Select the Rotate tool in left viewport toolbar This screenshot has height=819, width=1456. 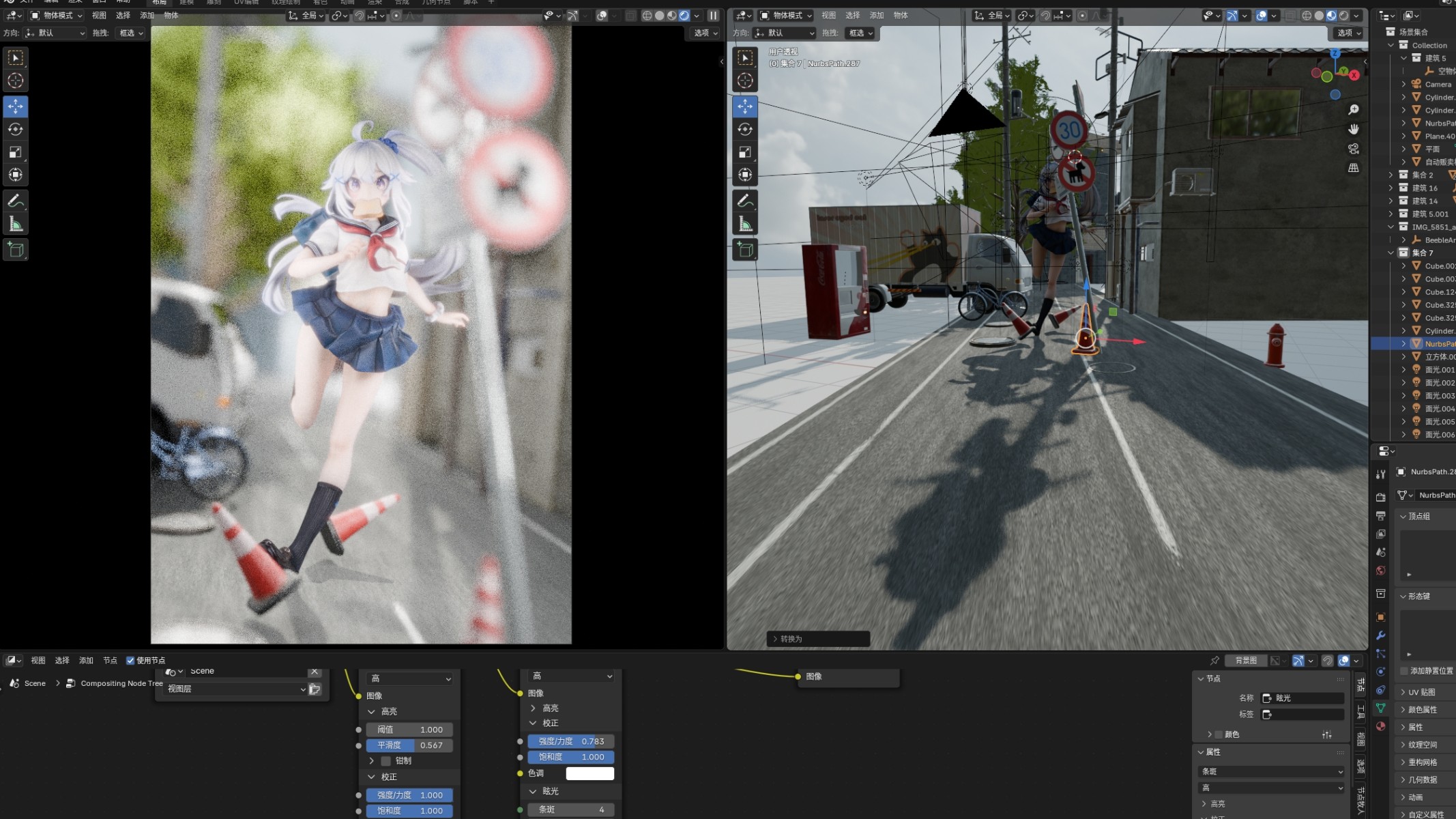click(15, 129)
